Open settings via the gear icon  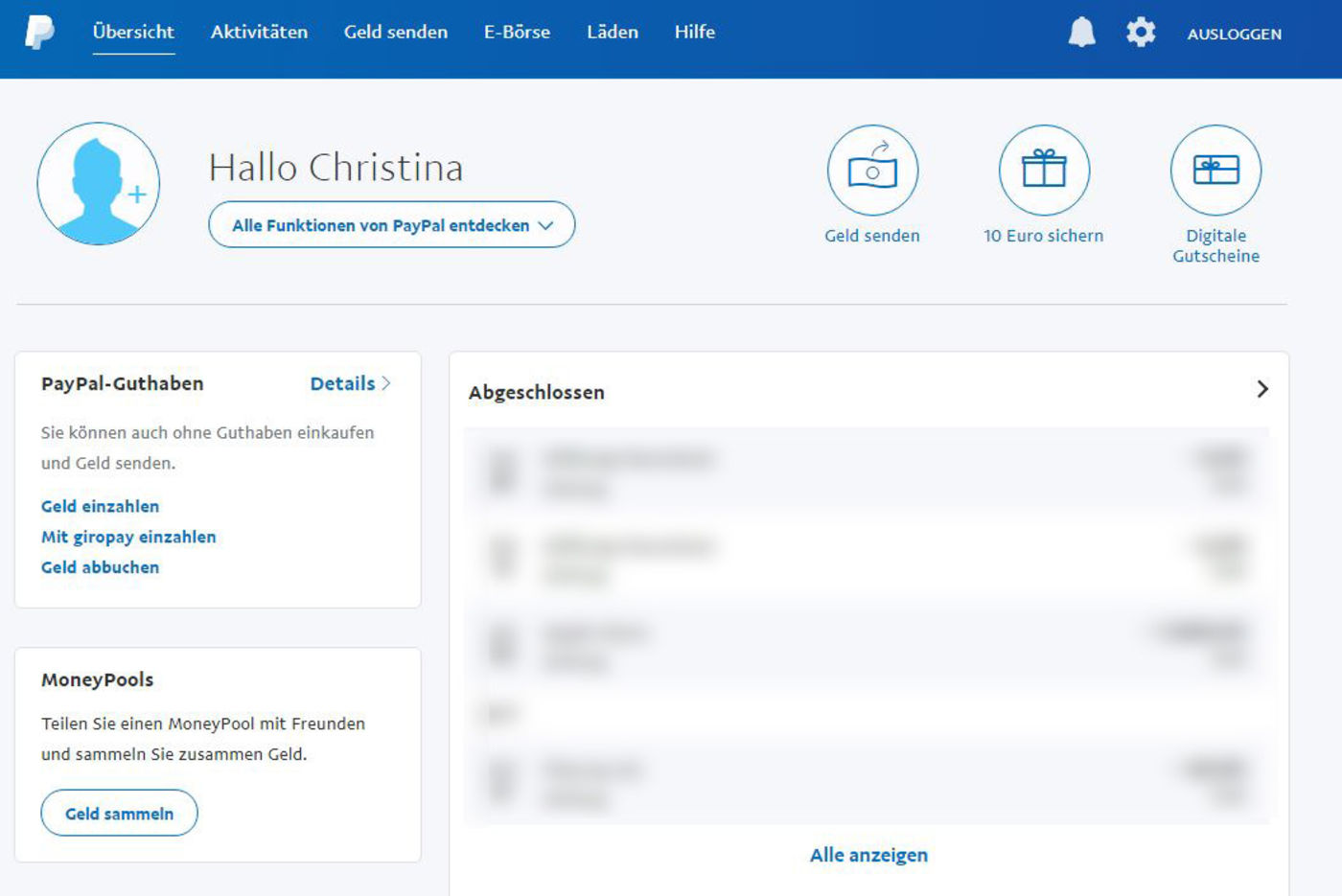point(1140,33)
